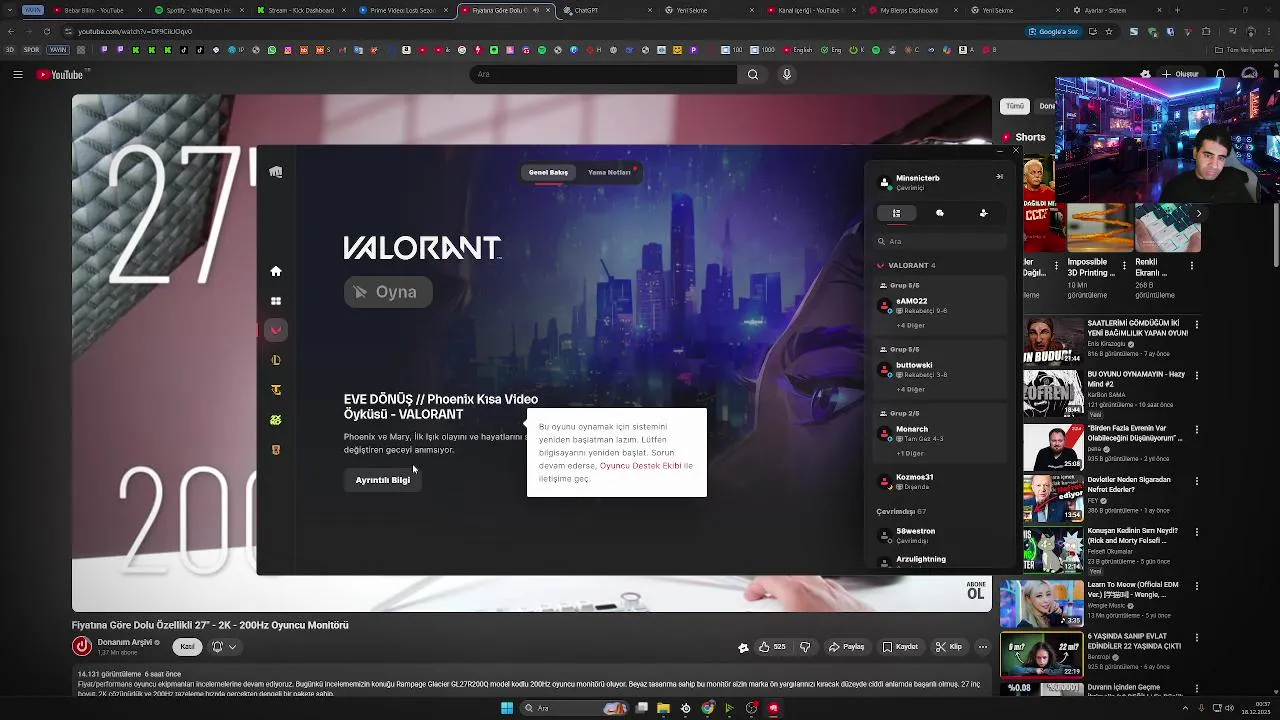
Task: Click the Riot fist logo in the client
Action: click(276, 172)
